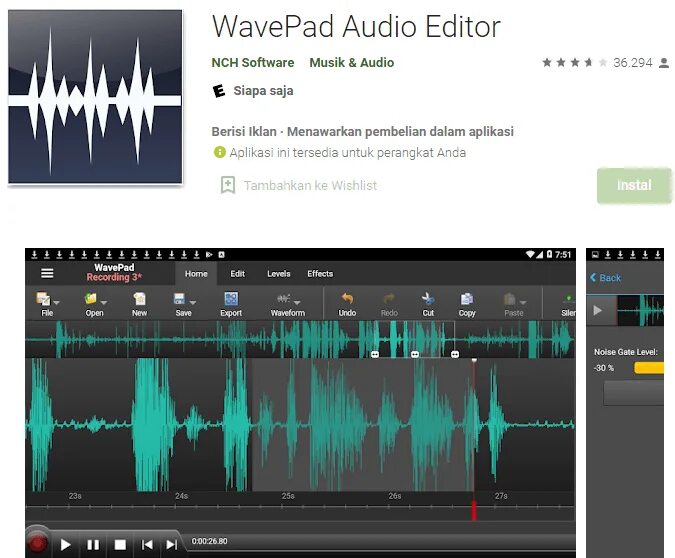
Task: Click the star rating display
Action: pos(575,63)
